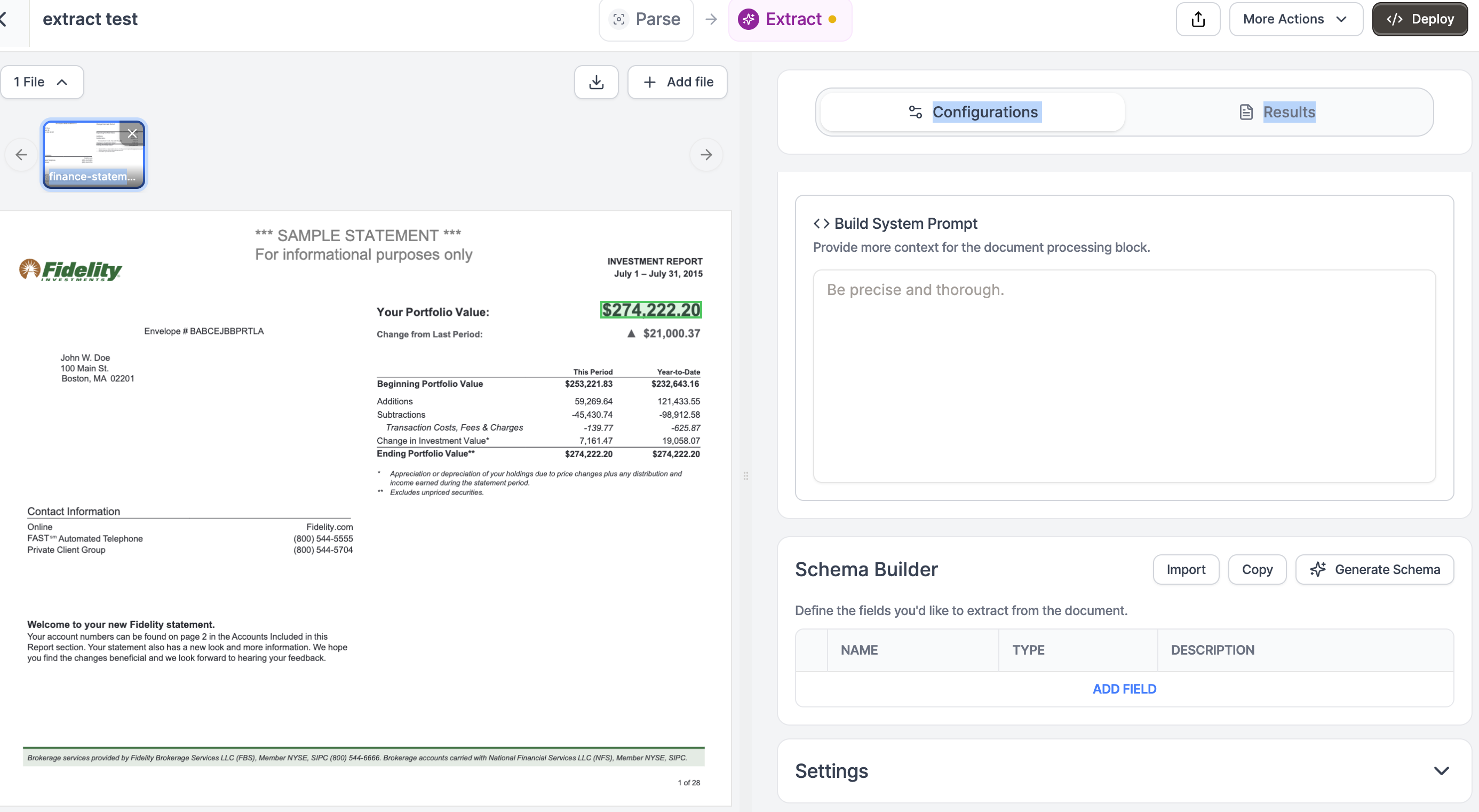1479x812 pixels.
Task: Click the Parse step icon
Action: click(x=618, y=19)
